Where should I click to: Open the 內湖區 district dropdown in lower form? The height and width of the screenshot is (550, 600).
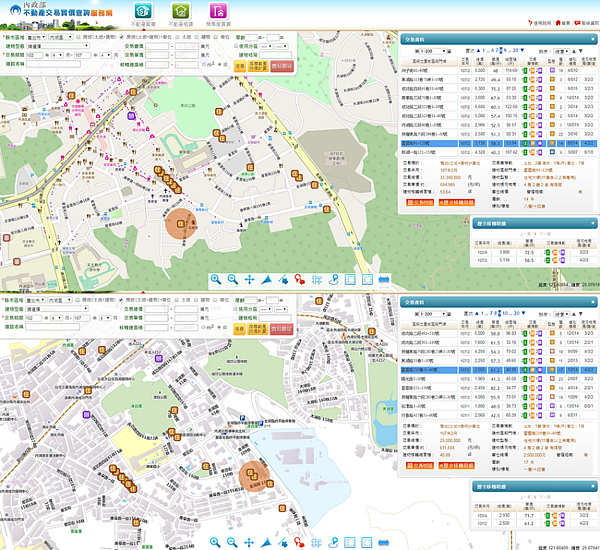pyautogui.click(x=60, y=300)
